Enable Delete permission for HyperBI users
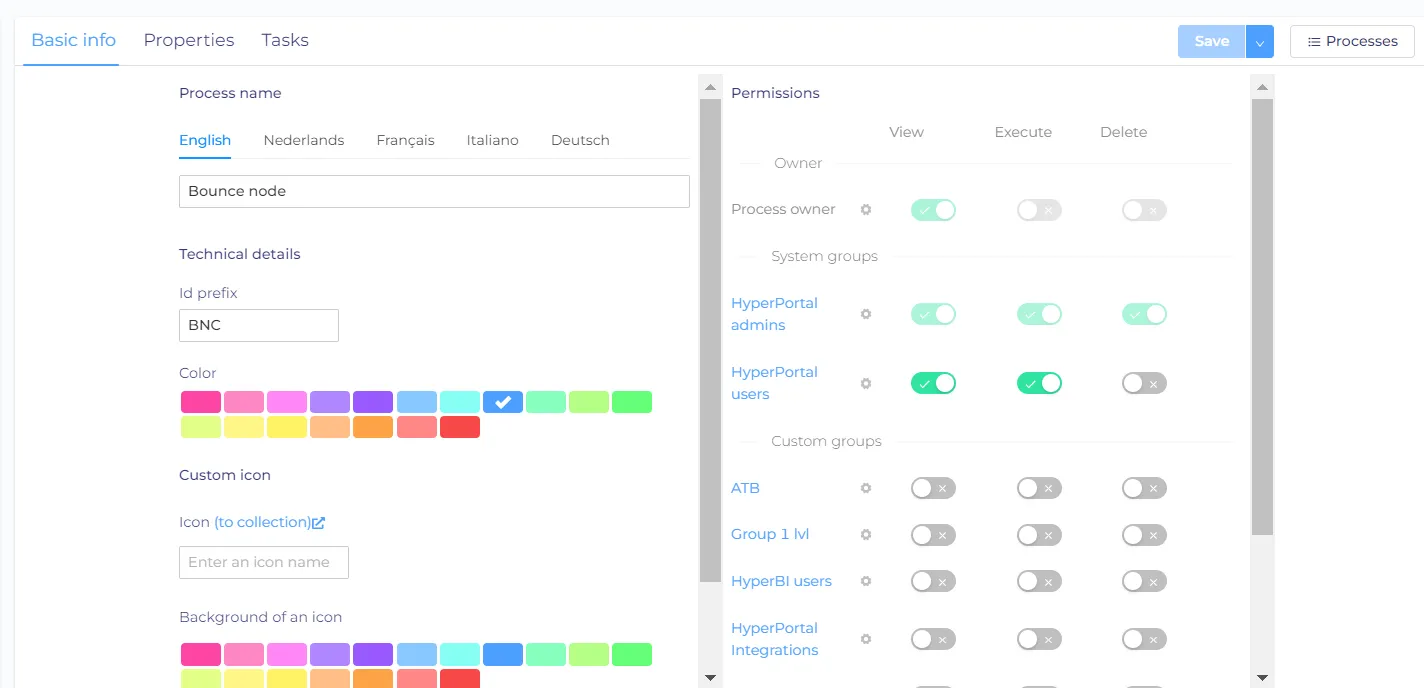The height and width of the screenshot is (688, 1424). [x=1144, y=581]
